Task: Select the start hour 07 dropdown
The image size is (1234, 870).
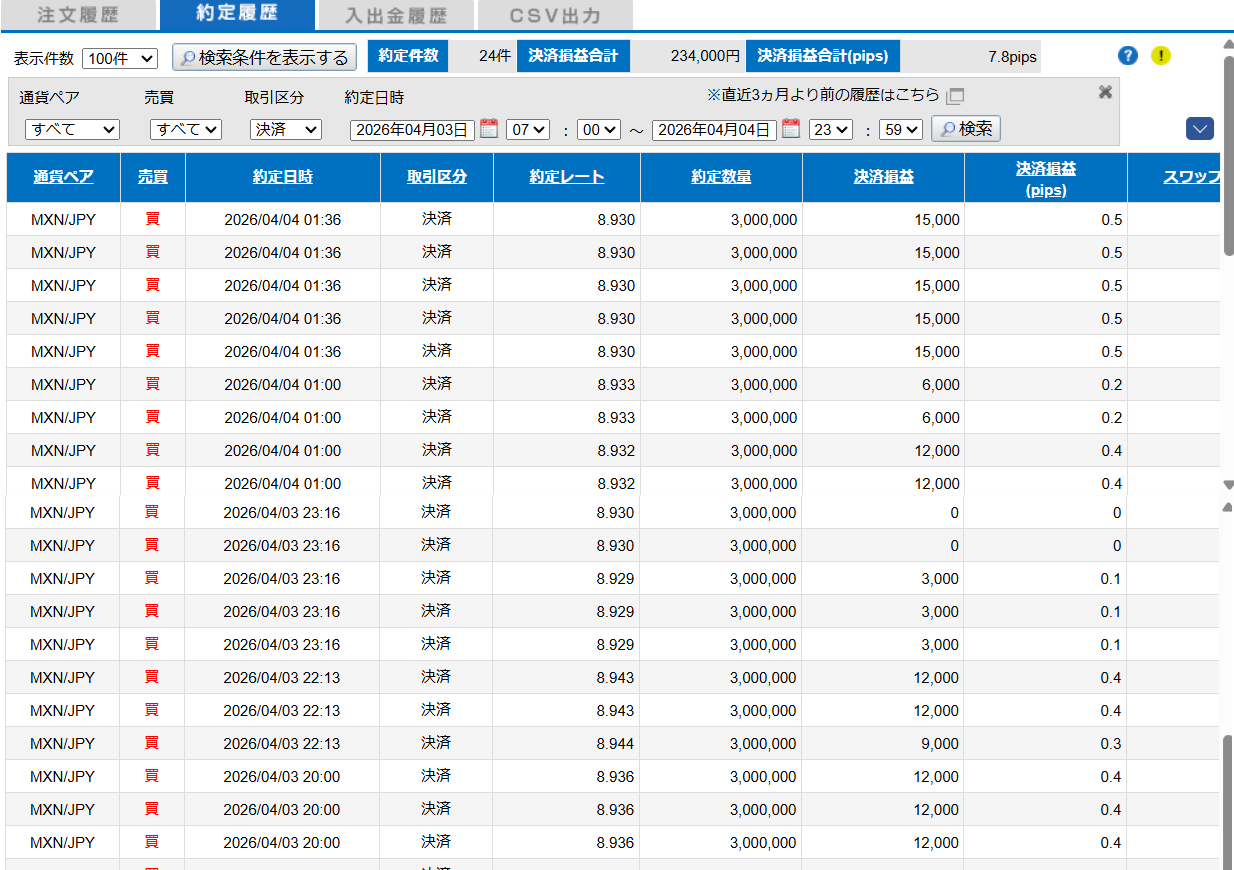Action: 528,130
